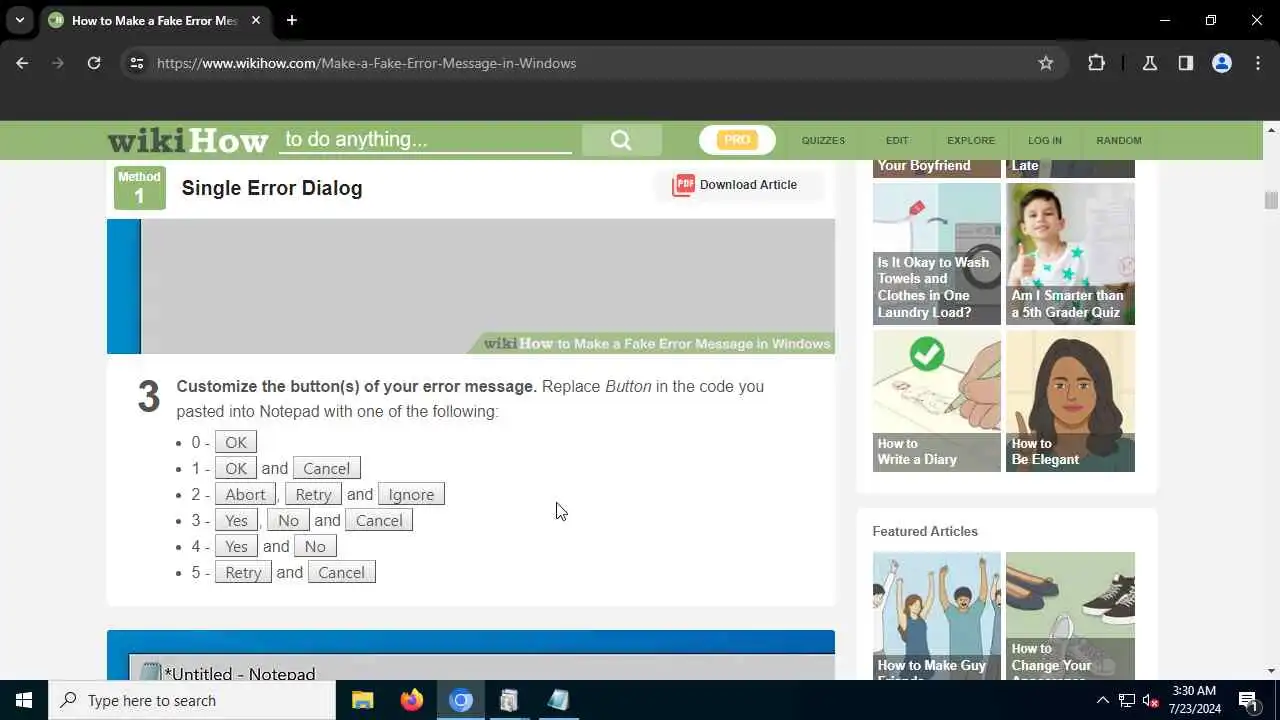Show hidden system tray icons

click(1103, 700)
